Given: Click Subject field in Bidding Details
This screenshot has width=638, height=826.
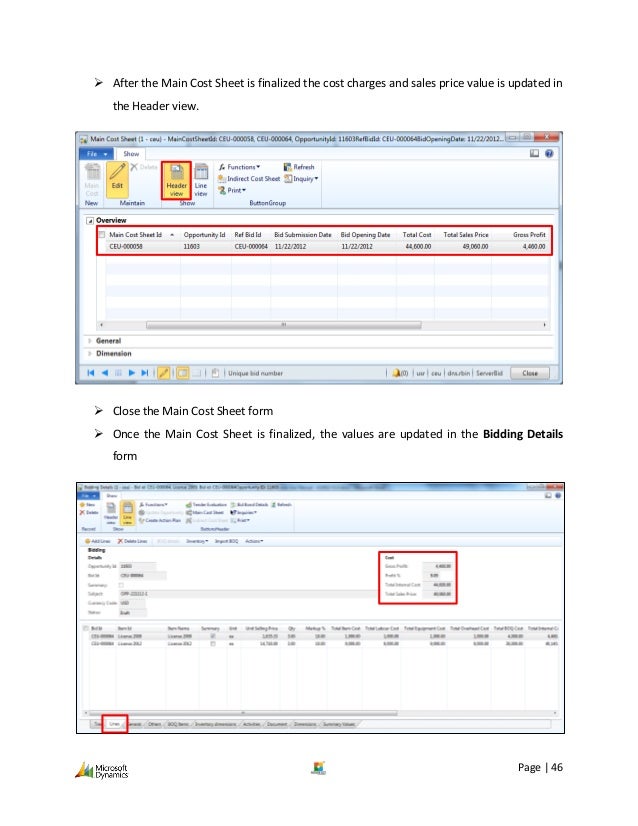Looking at the screenshot, I should pos(248,594).
